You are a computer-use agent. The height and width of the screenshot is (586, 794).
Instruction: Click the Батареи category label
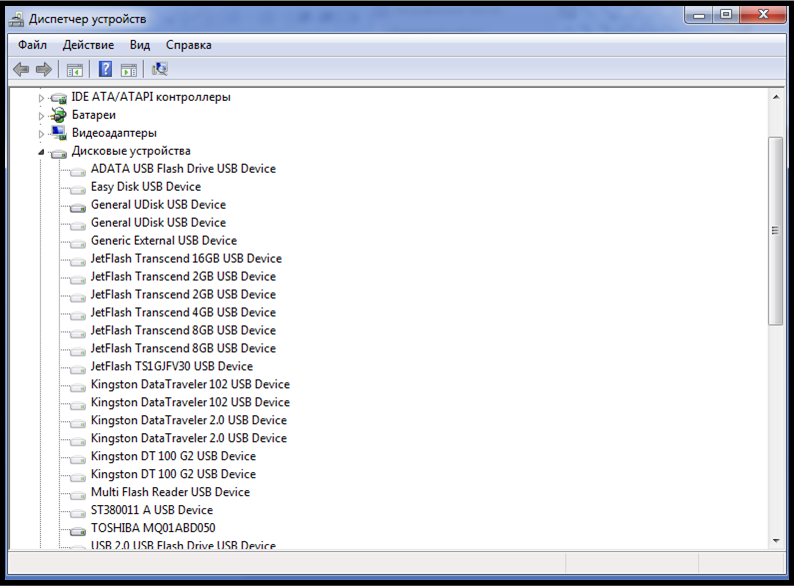click(x=94, y=115)
